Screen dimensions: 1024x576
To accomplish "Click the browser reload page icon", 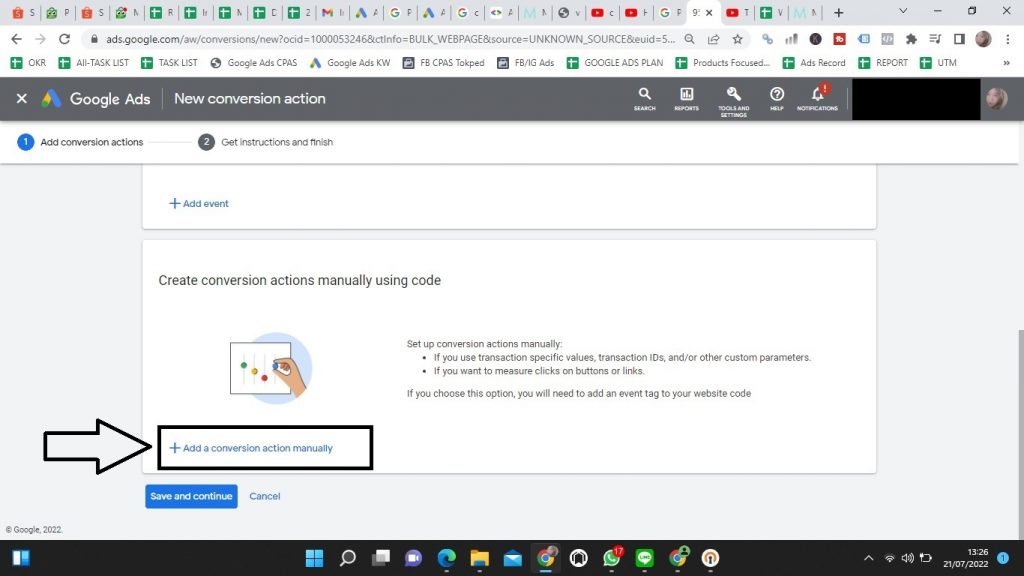I will (x=65, y=39).
